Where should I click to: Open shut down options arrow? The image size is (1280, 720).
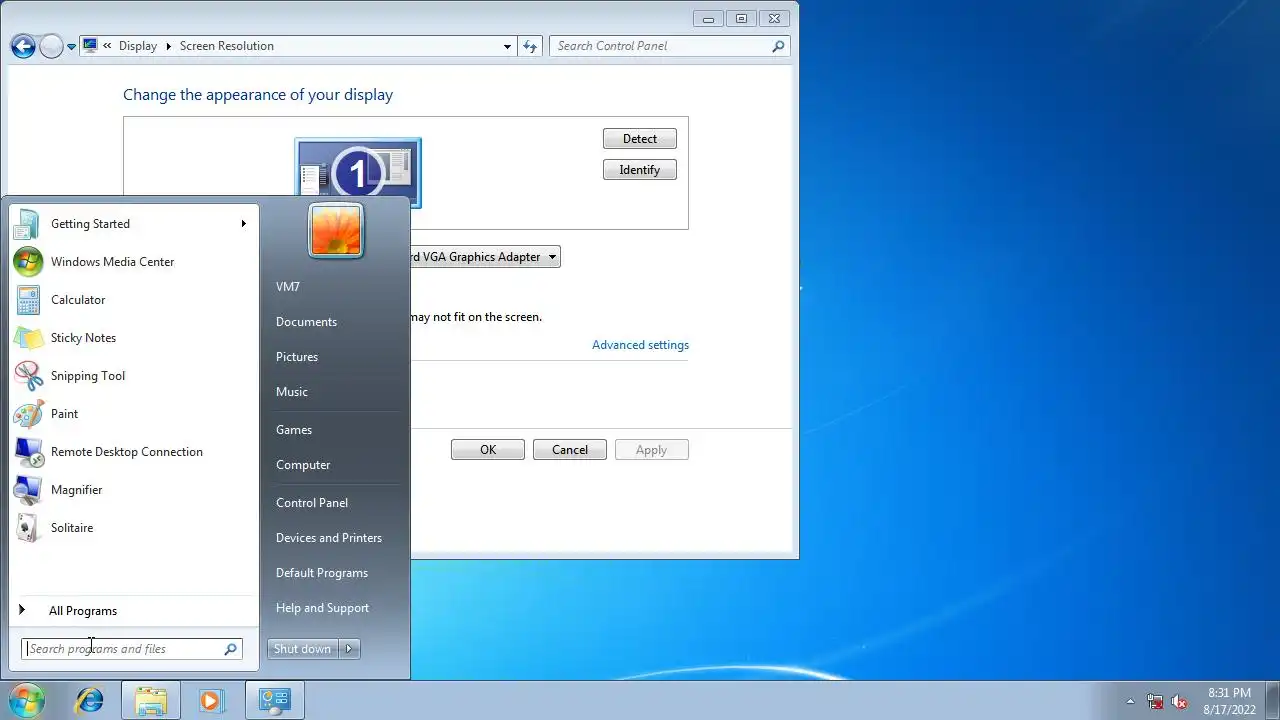click(x=349, y=649)
